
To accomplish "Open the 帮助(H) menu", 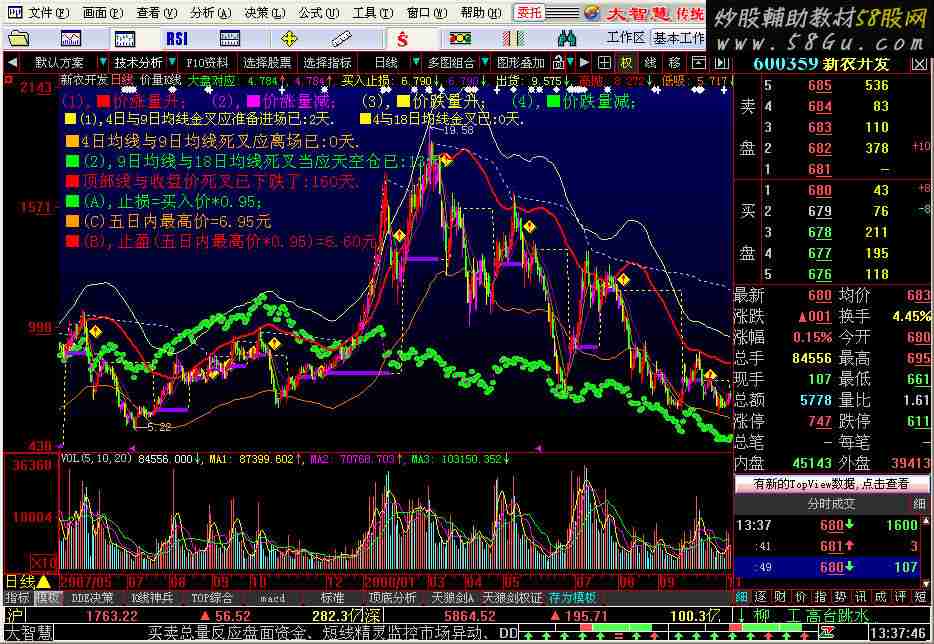I will 481,13.
